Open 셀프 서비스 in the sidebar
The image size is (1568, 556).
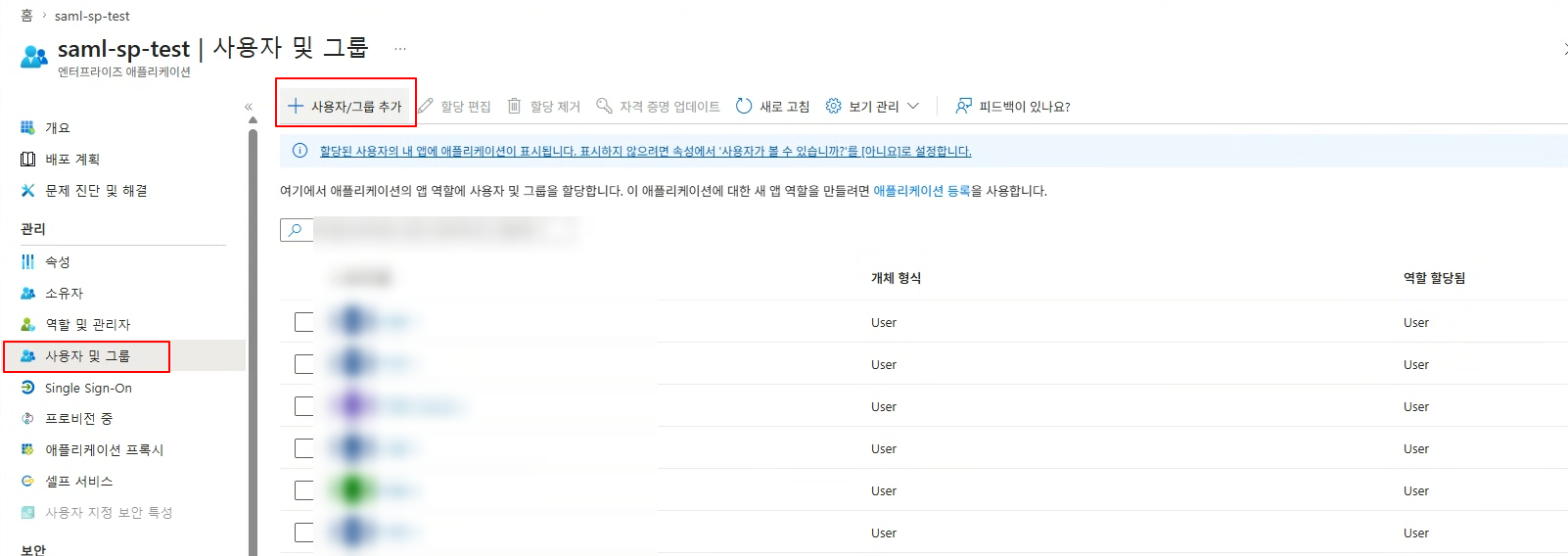[78, 481]
